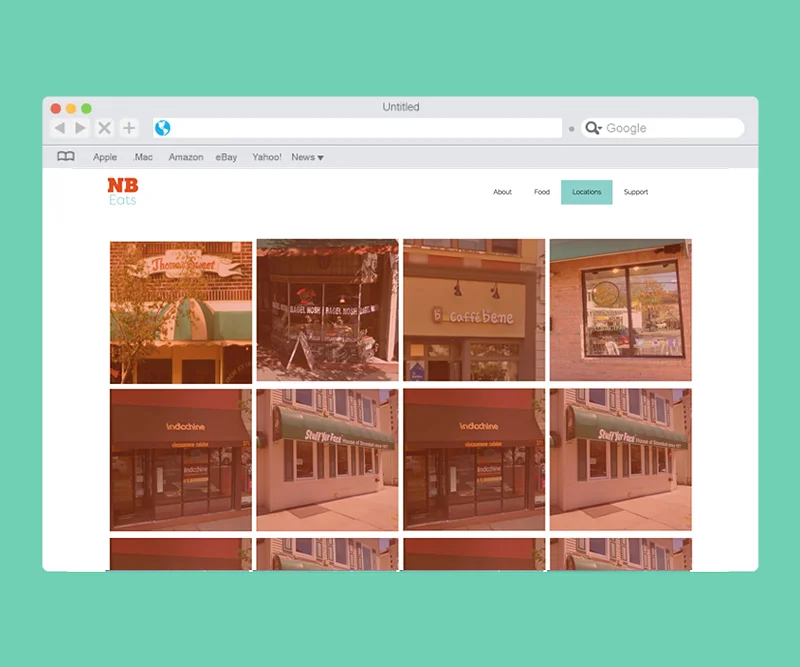Click the Google search field
The image size is (800, 667).
click(663, 128)
